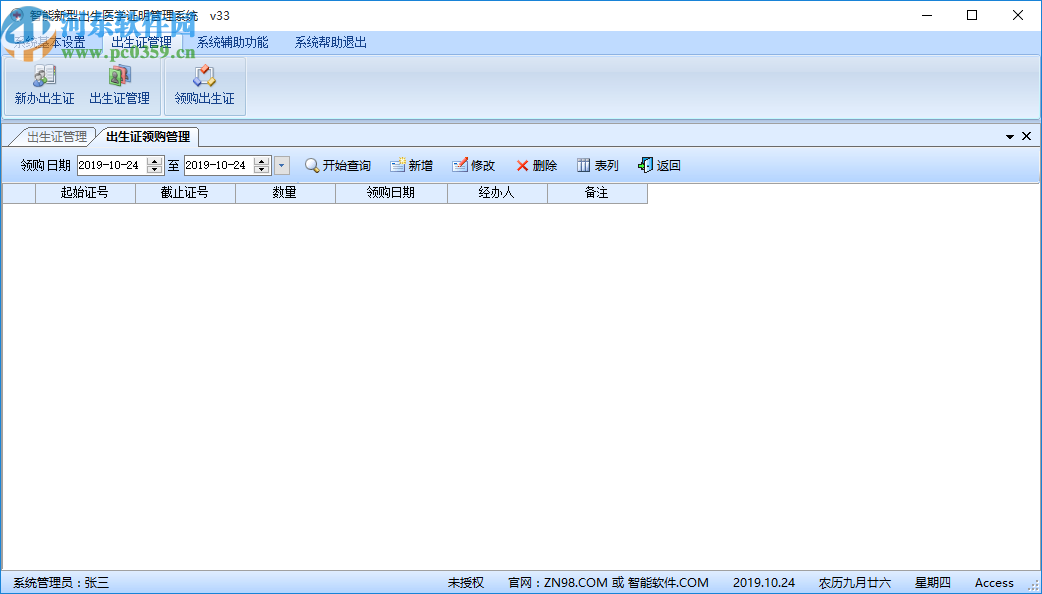Select the 出生证领购管理 tab
1042x594 pixels.
pyautogui.click(x=148, y=136)
